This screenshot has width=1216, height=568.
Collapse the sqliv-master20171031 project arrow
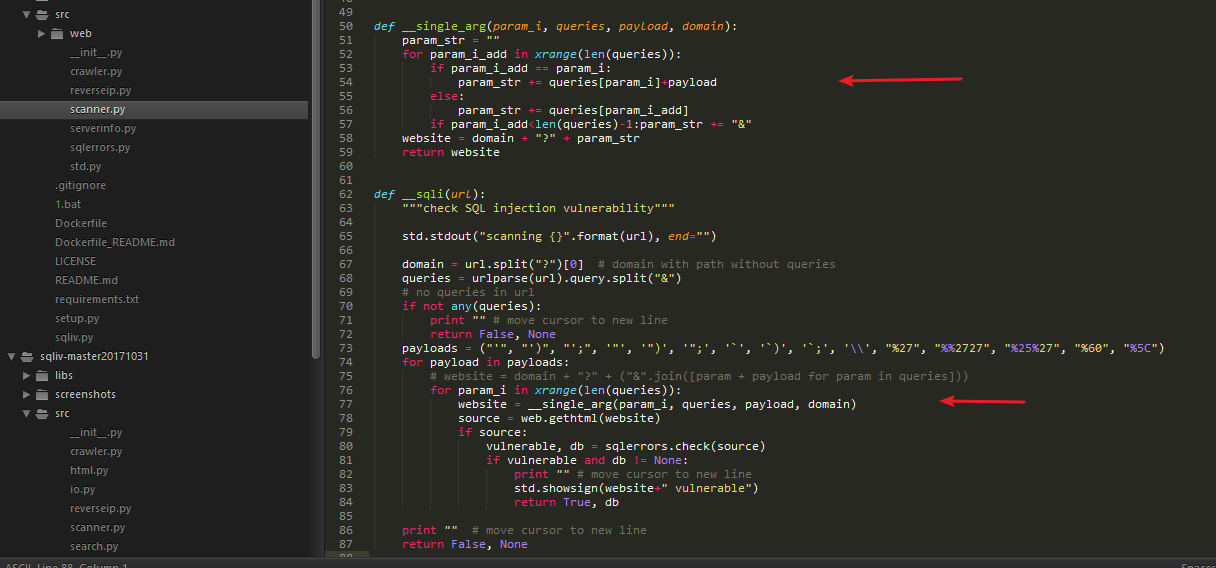coord(10,356)
